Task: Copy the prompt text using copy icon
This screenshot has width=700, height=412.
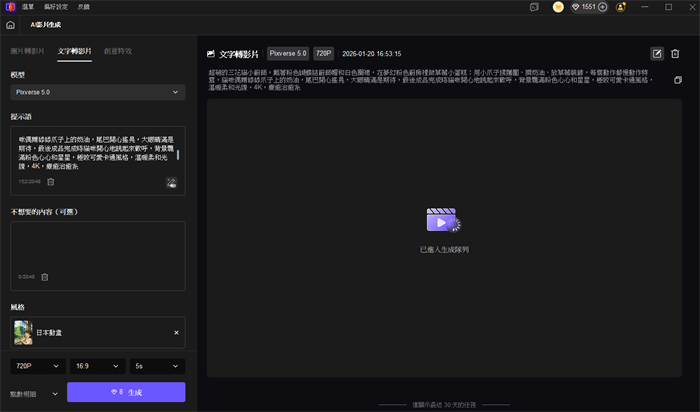Action: click(678, 80)
